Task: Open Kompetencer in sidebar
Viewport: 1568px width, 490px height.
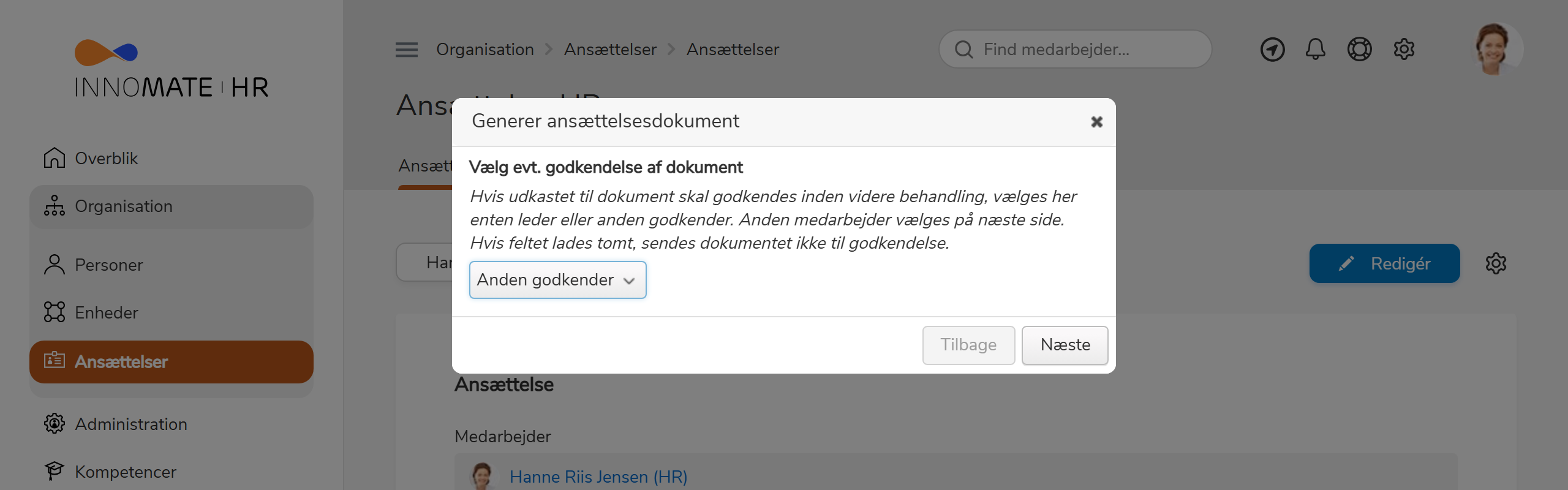Action: click(x=110, y=472)
